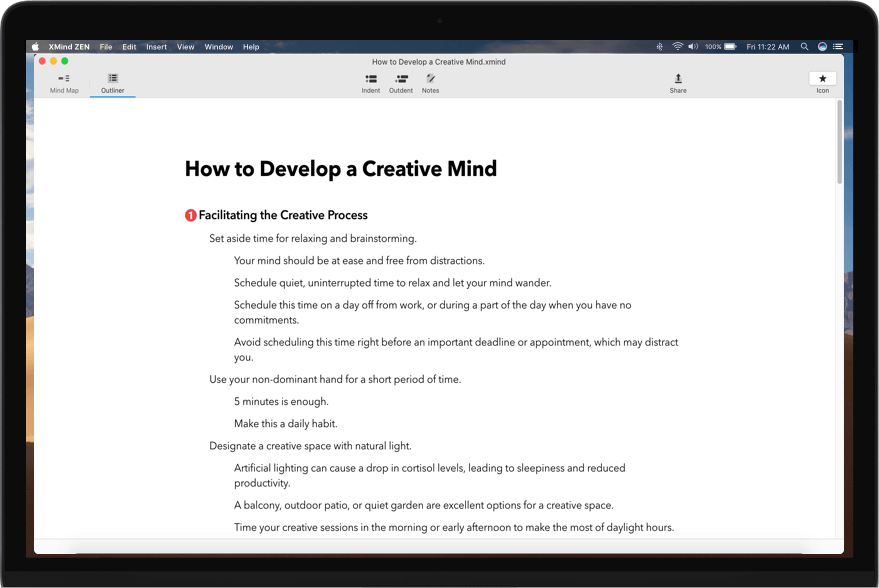Open the View menu

click(x=185, y=46)
